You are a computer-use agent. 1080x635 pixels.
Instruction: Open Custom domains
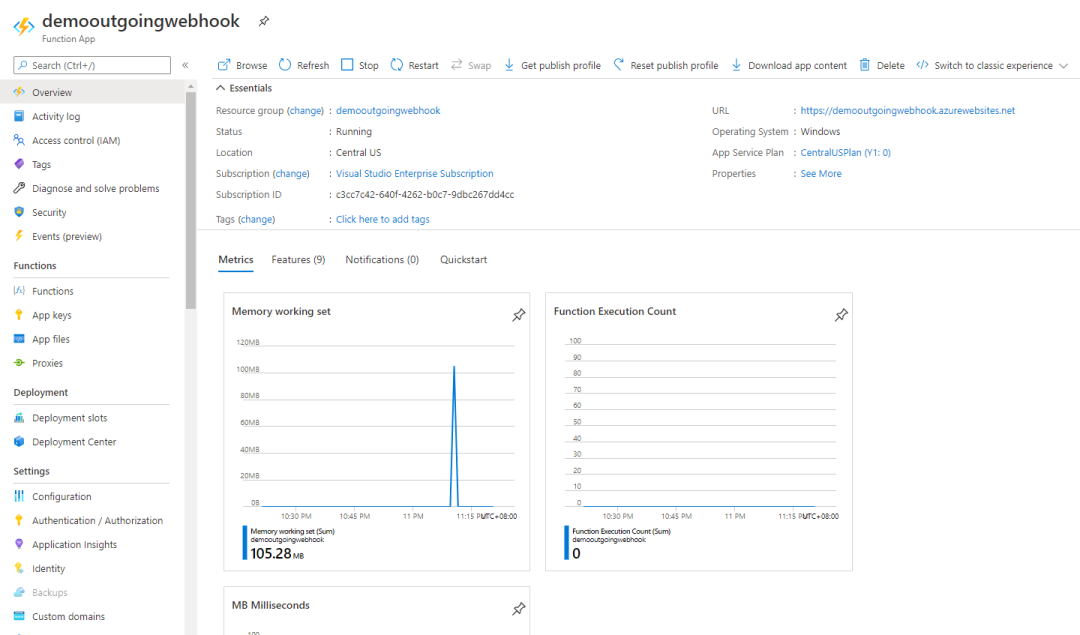point(92,616)
